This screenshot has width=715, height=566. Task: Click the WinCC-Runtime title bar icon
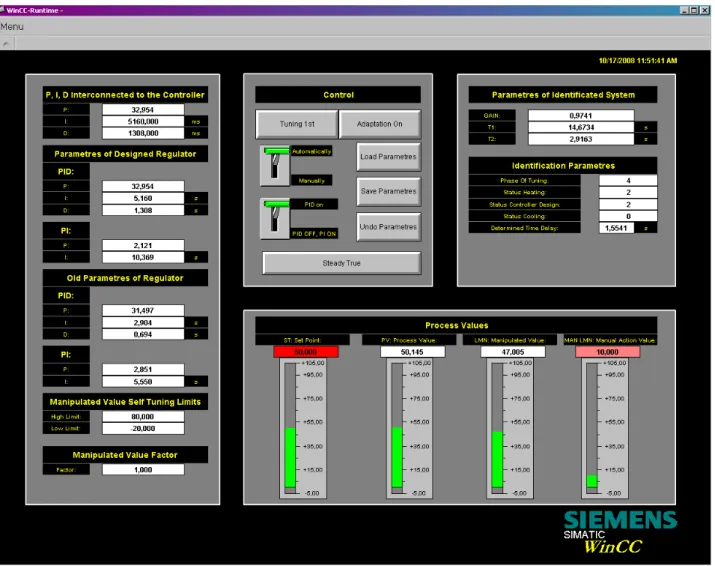(x=2, y=10)
